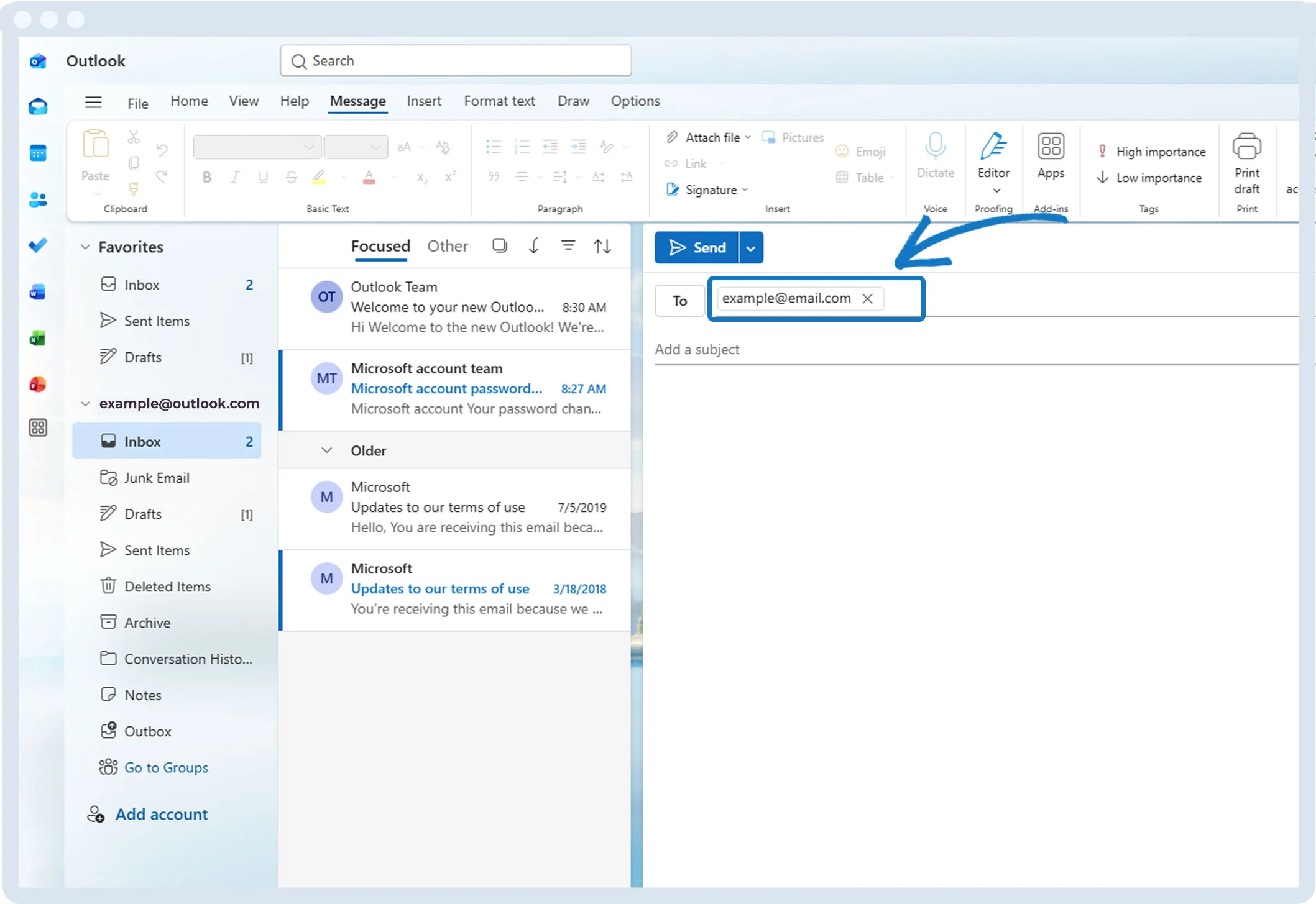Click the Filter icon in message list
The image size is (1316, 904).
pos(568,246)
